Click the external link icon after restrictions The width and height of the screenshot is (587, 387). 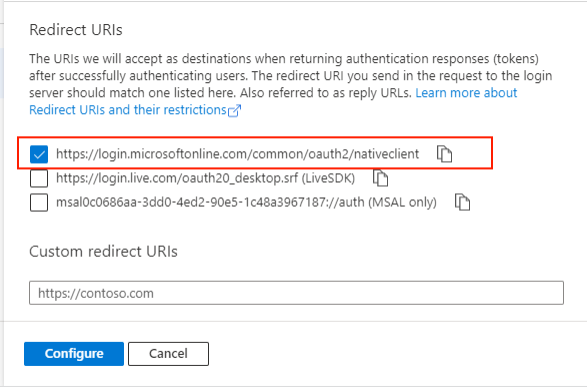(234, 111)
